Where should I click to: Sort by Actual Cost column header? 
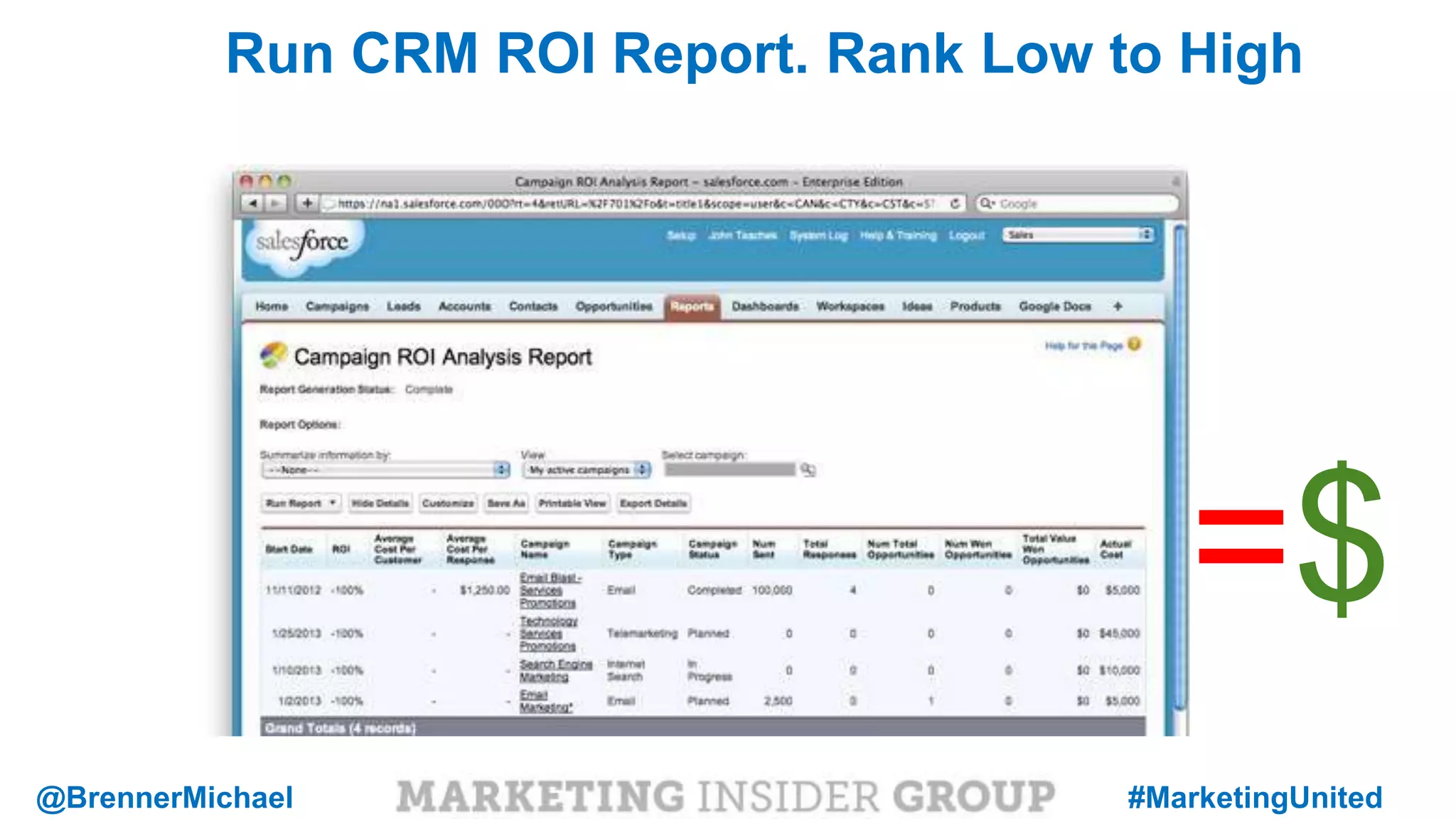coord(1115,549)
